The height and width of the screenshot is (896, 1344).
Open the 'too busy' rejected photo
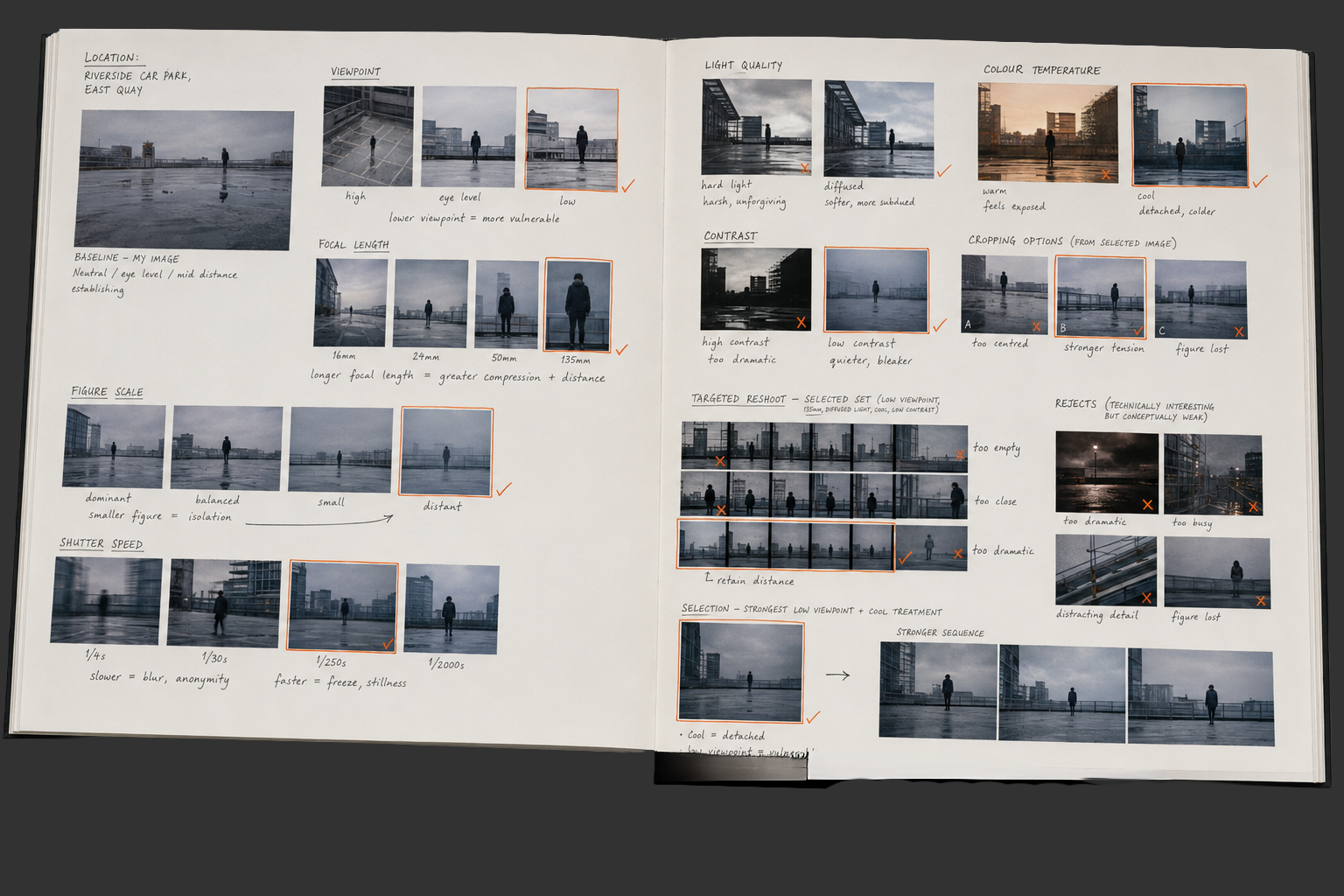pos(1213,475)
